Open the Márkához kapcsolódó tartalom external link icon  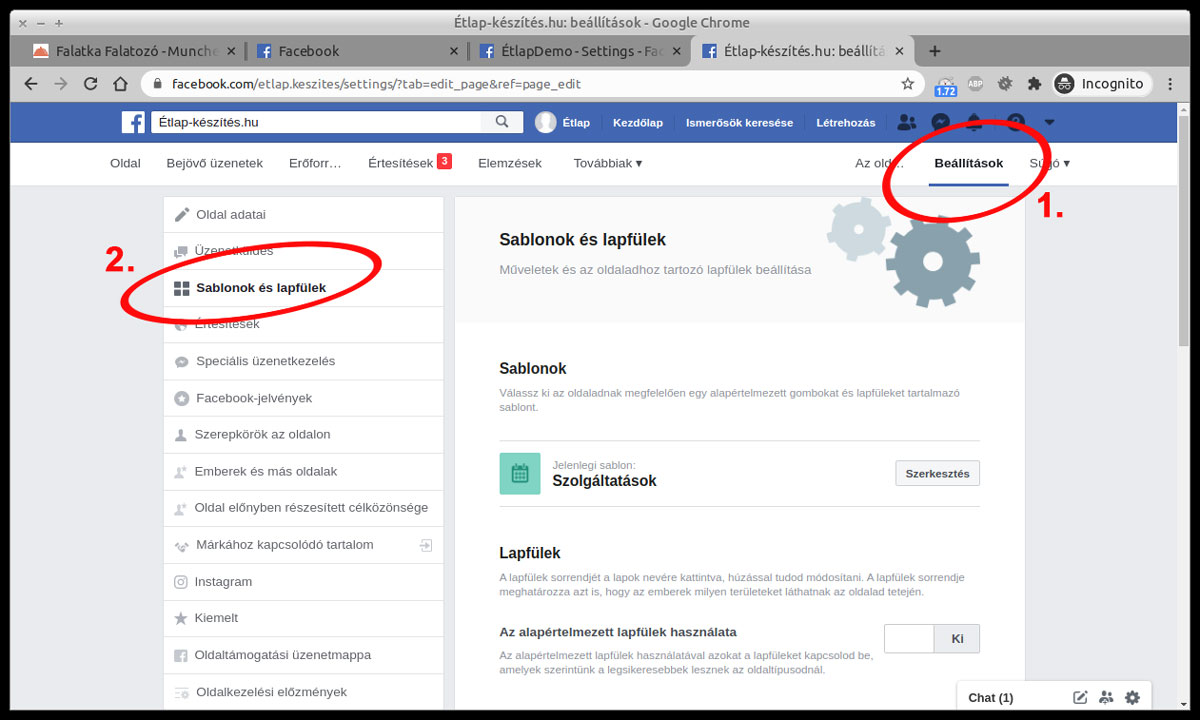[x=426, y=545]
